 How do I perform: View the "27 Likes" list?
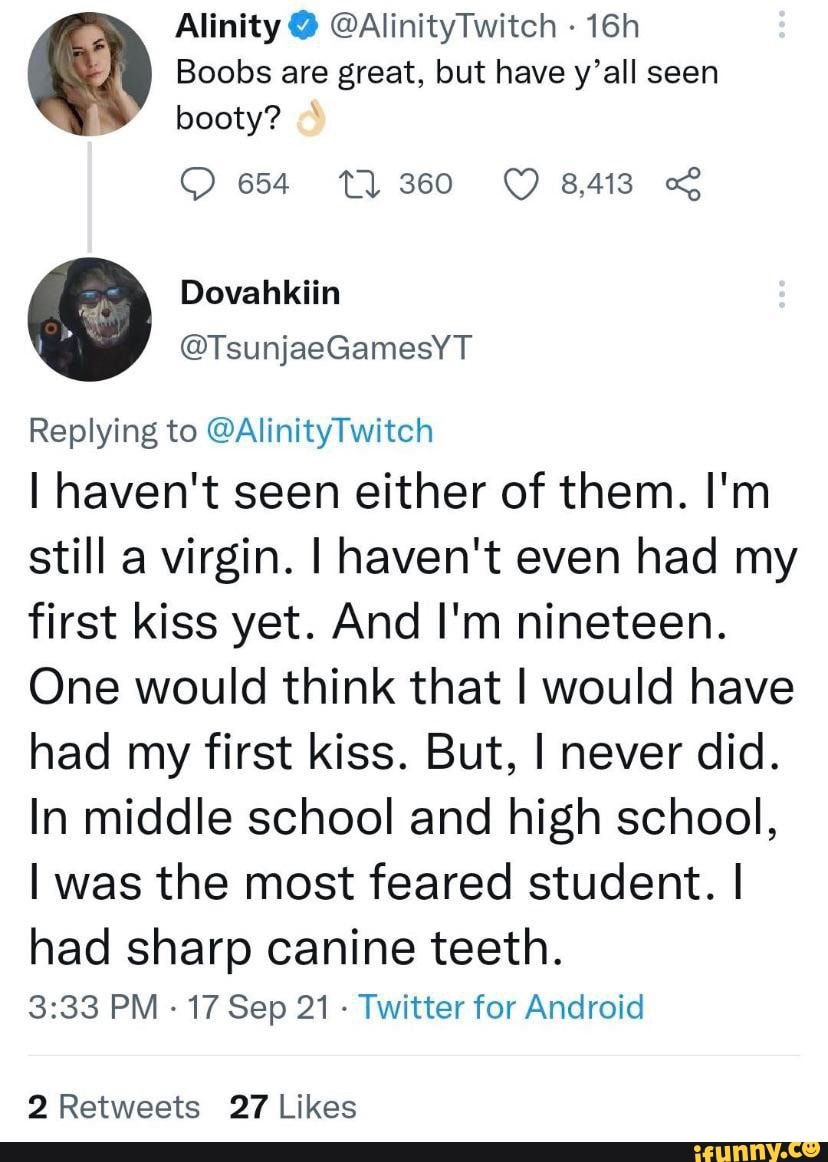[x=292, y=1107]
